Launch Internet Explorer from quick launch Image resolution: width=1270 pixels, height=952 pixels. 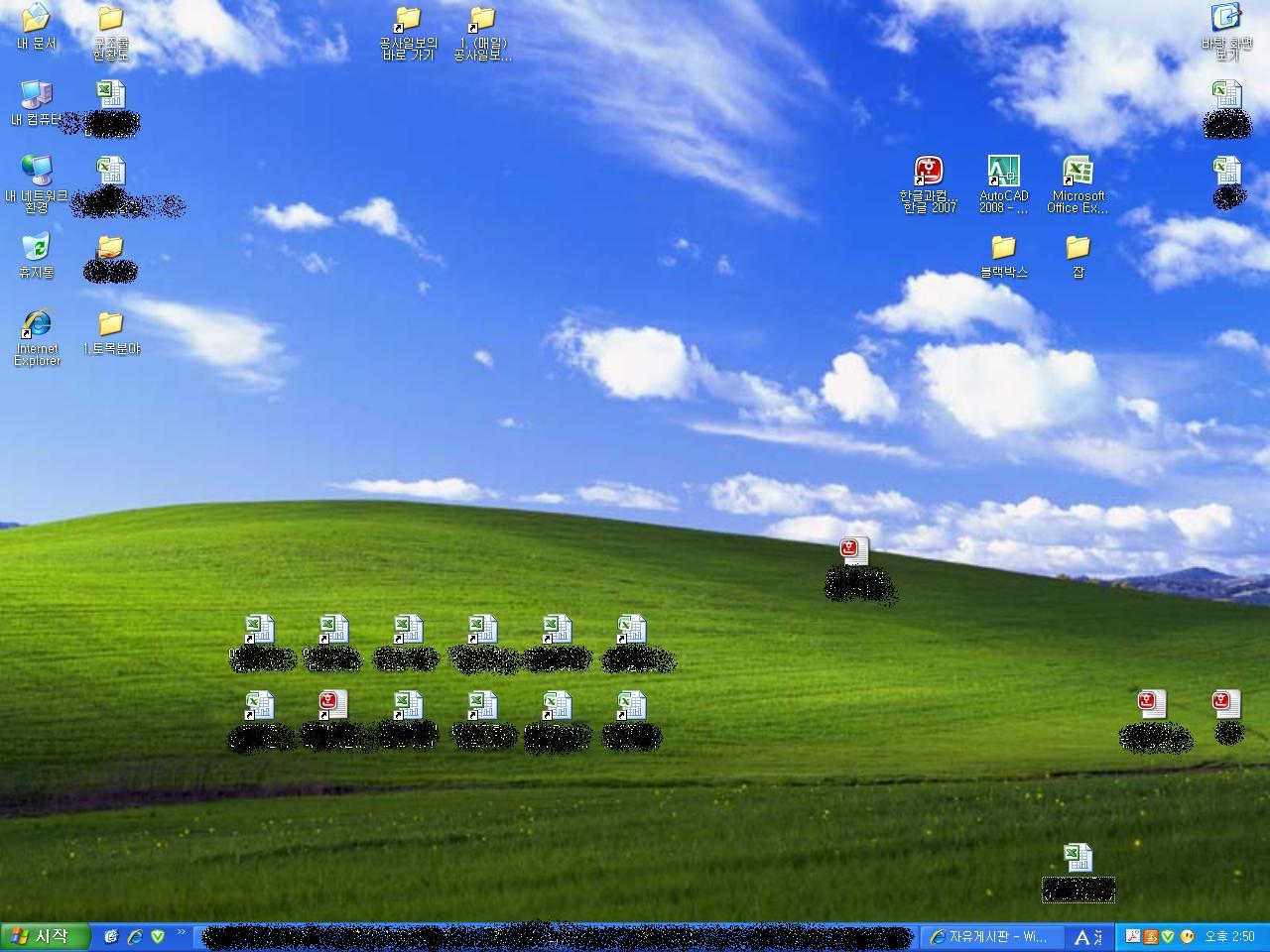point(134,936)
